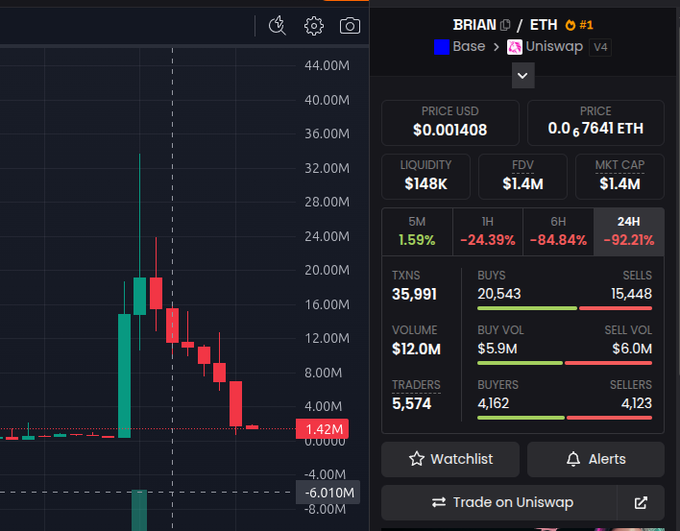Click the blue Base chain logo

click(441, 47)
